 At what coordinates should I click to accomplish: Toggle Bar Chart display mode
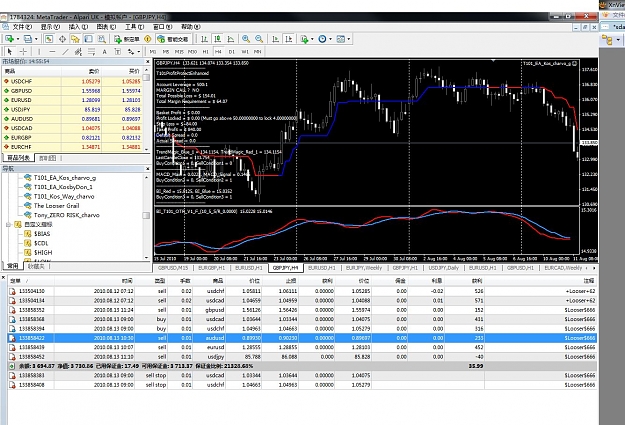click(204, 39)
